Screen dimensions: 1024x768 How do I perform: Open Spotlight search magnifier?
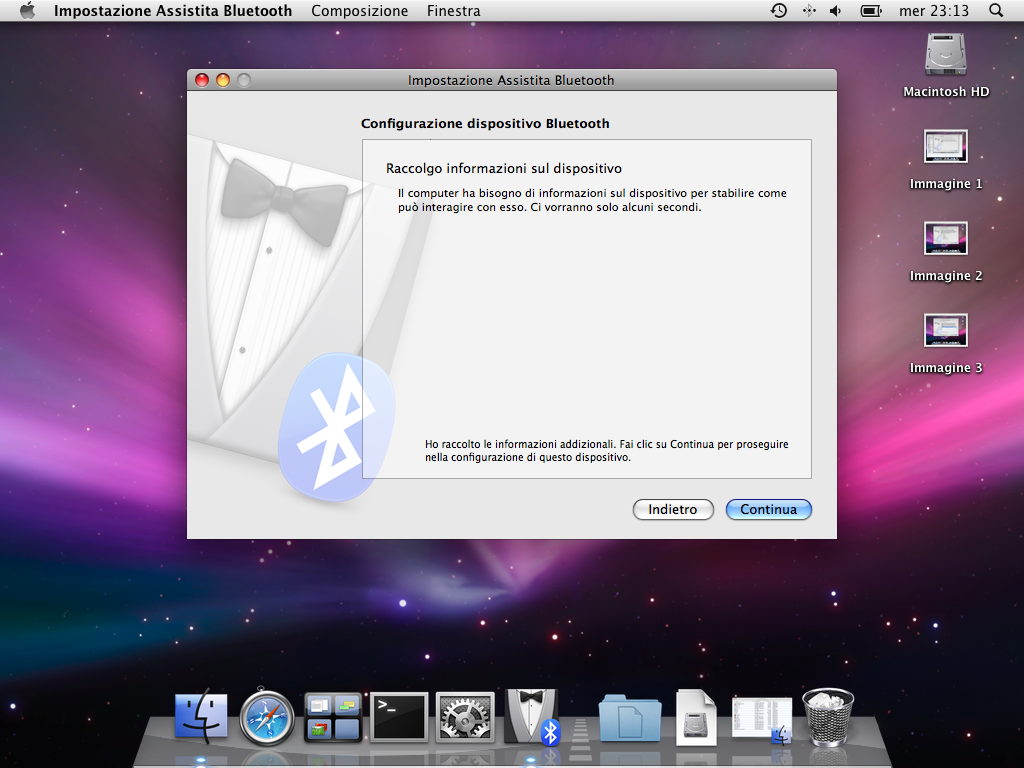coord(996,10)
